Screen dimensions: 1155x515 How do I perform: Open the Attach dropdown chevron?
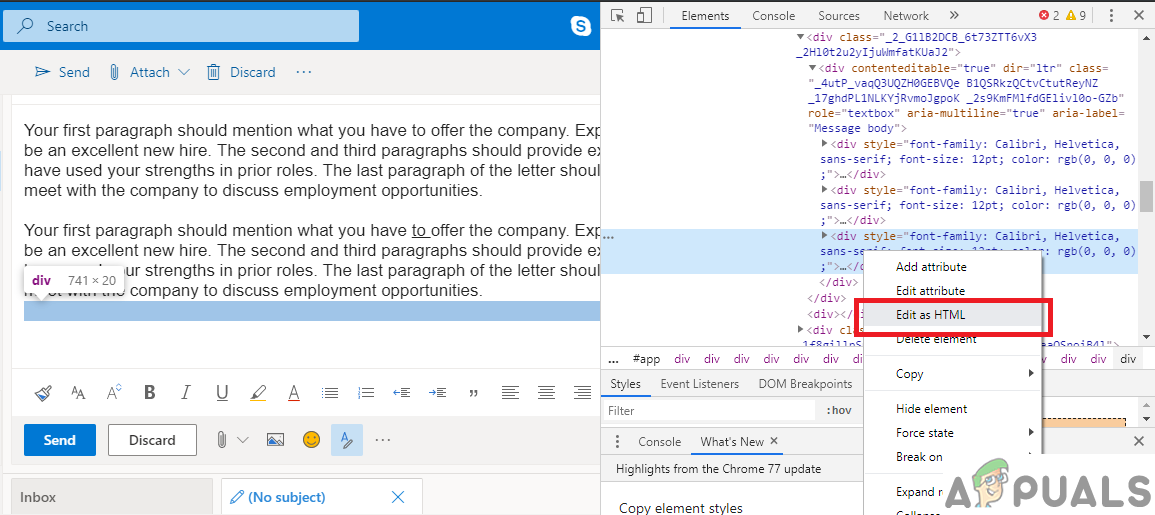pos(184,72)
